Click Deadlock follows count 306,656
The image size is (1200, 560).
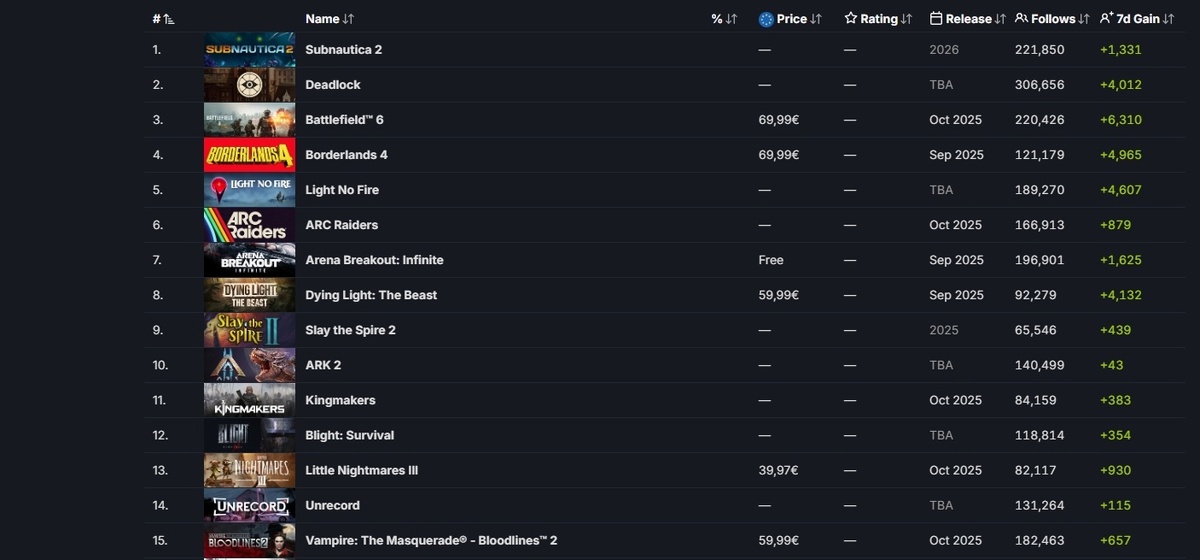pos(1039,85)
